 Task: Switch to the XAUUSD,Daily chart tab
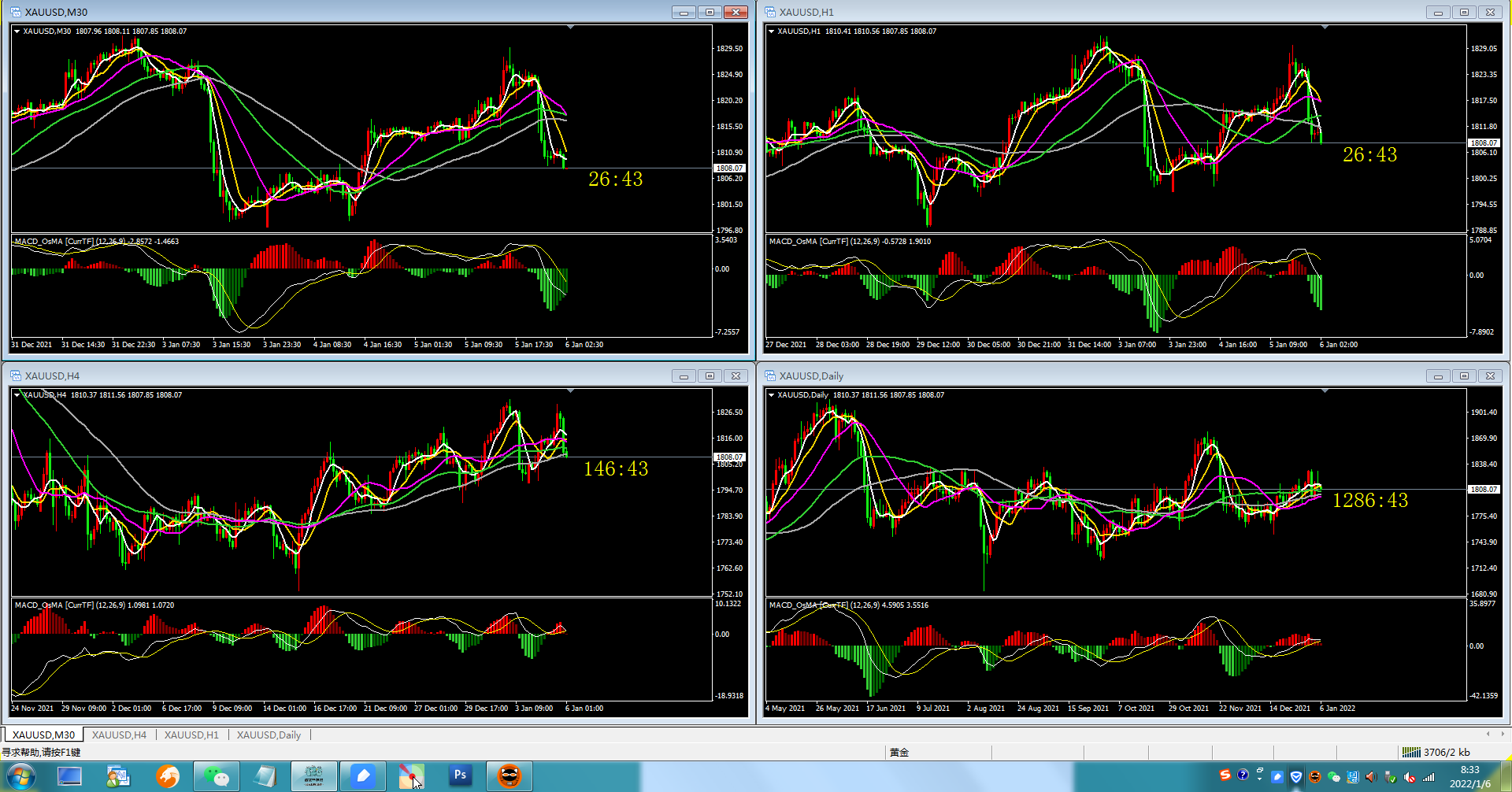coord(269,735)
